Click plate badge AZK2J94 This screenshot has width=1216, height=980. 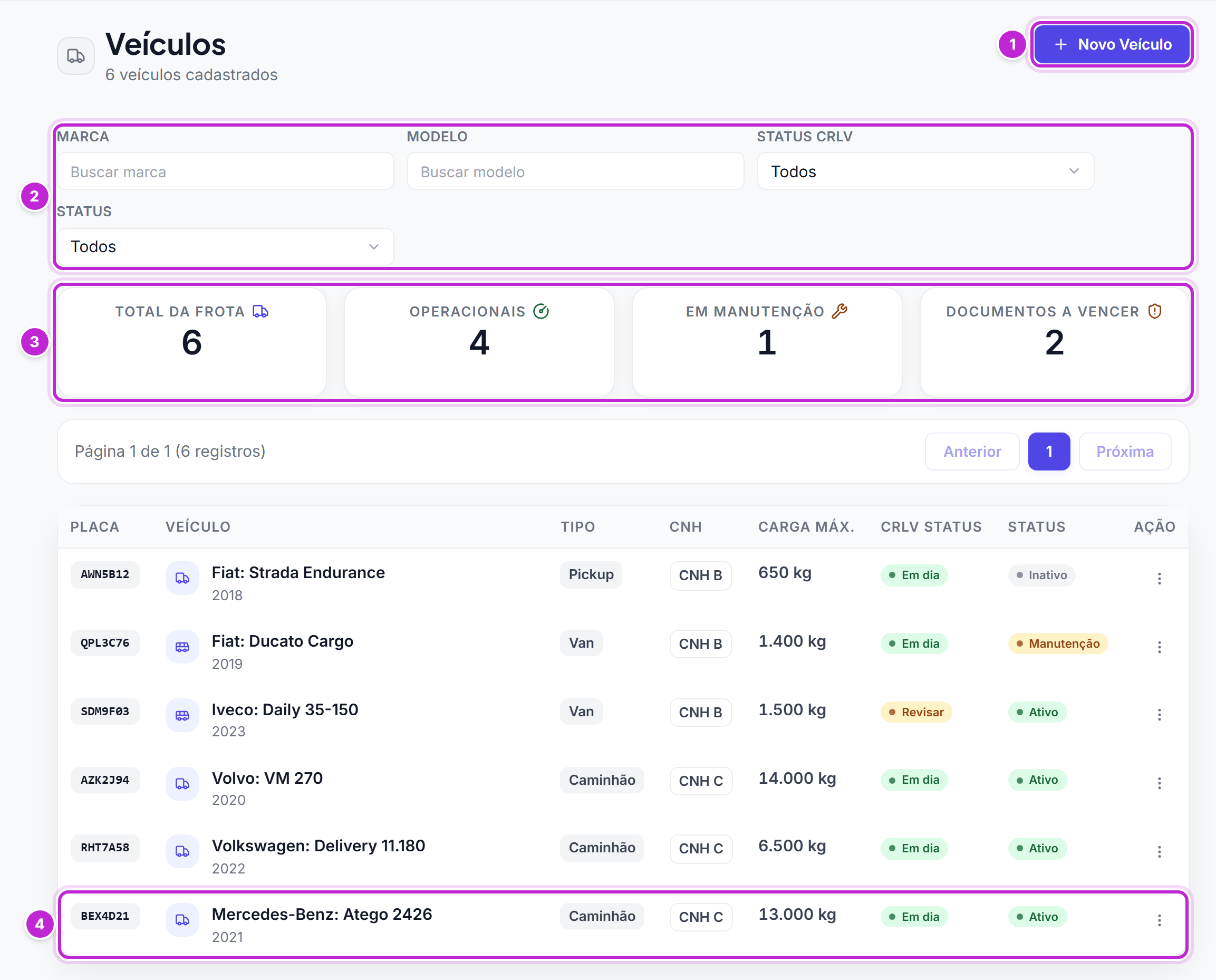pyautogui.click(x=105, y=780)
